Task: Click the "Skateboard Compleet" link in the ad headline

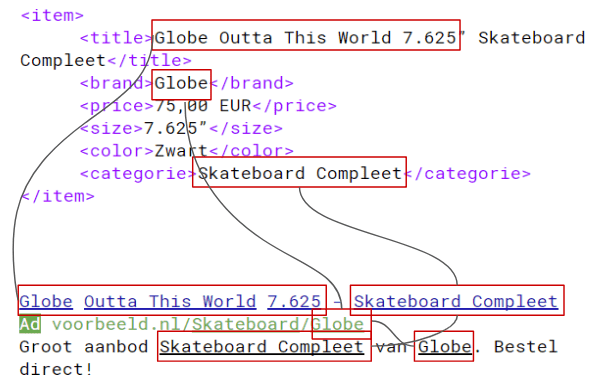Action: pyautogui.click(x=455, y=301)
